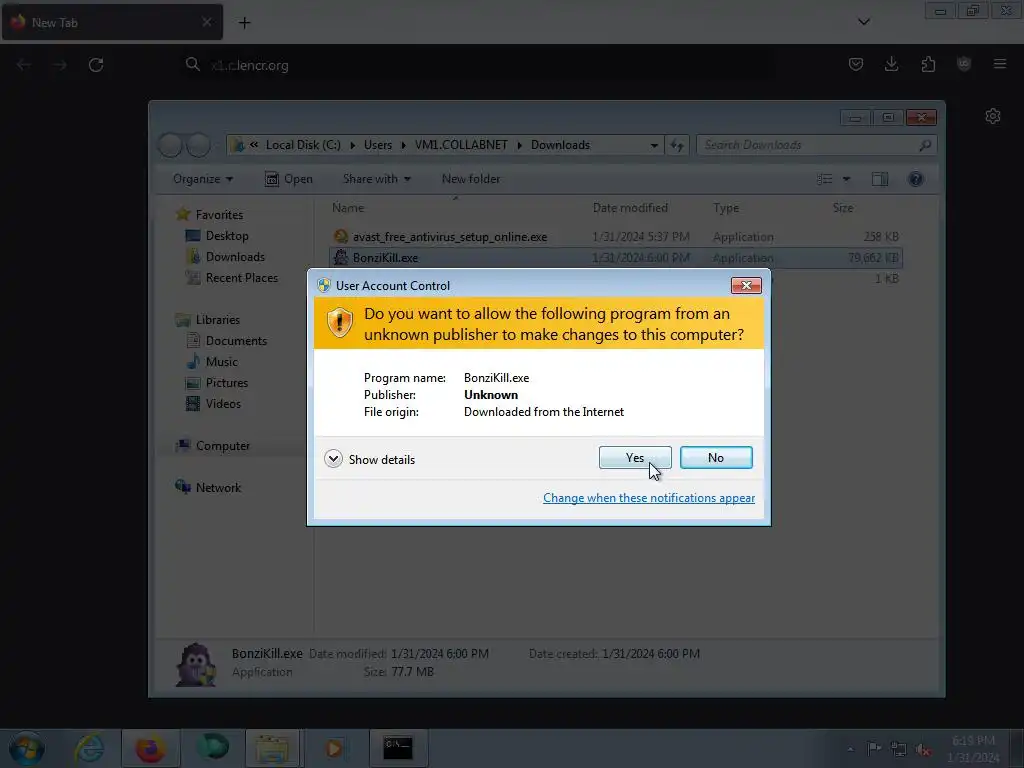Open Organize dropdown in Explorer
Viewport: 1024px width, 768px height.
(x=202, y=179)
